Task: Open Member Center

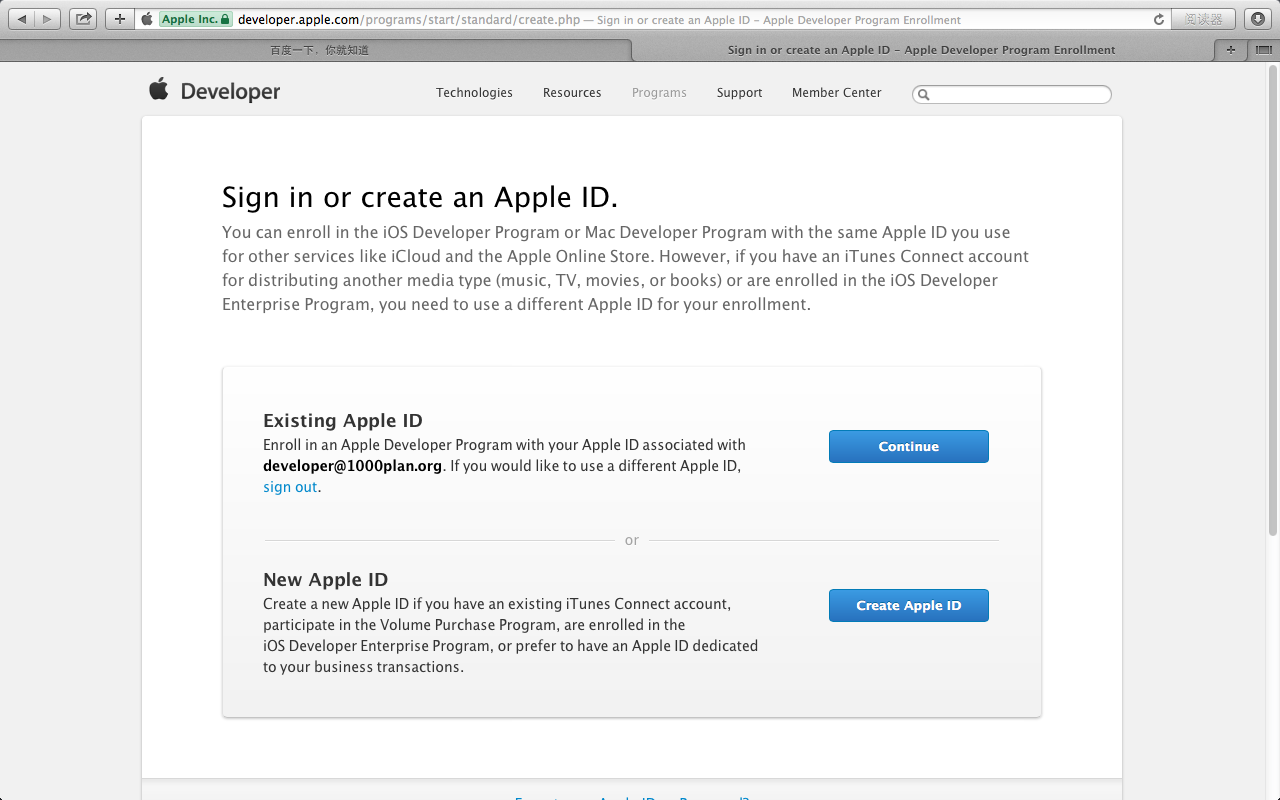Action: coord(837,92)
